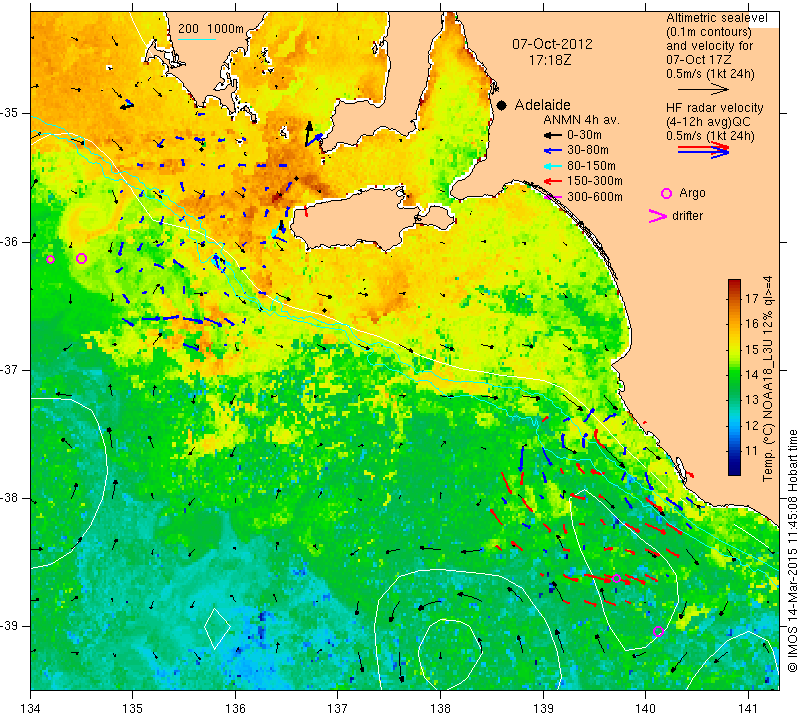This screenshot has height=720, width=800.
Task: Click the '0.5m/s (1kt 24h)' text under altimetric legend
Action: click(x=710, y=74)
